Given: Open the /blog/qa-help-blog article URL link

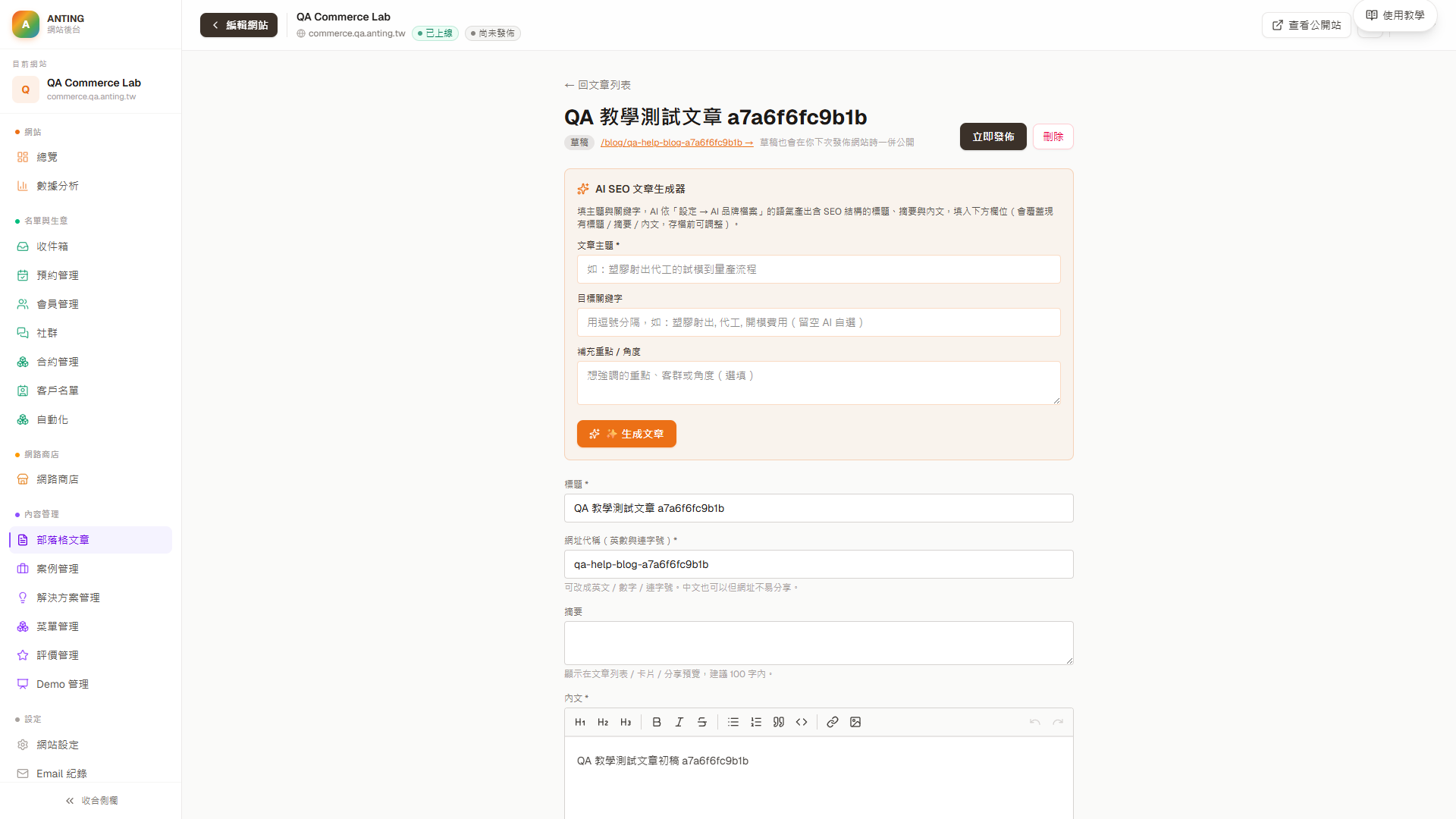Looking at the screenshot, I should pos(677,143).
